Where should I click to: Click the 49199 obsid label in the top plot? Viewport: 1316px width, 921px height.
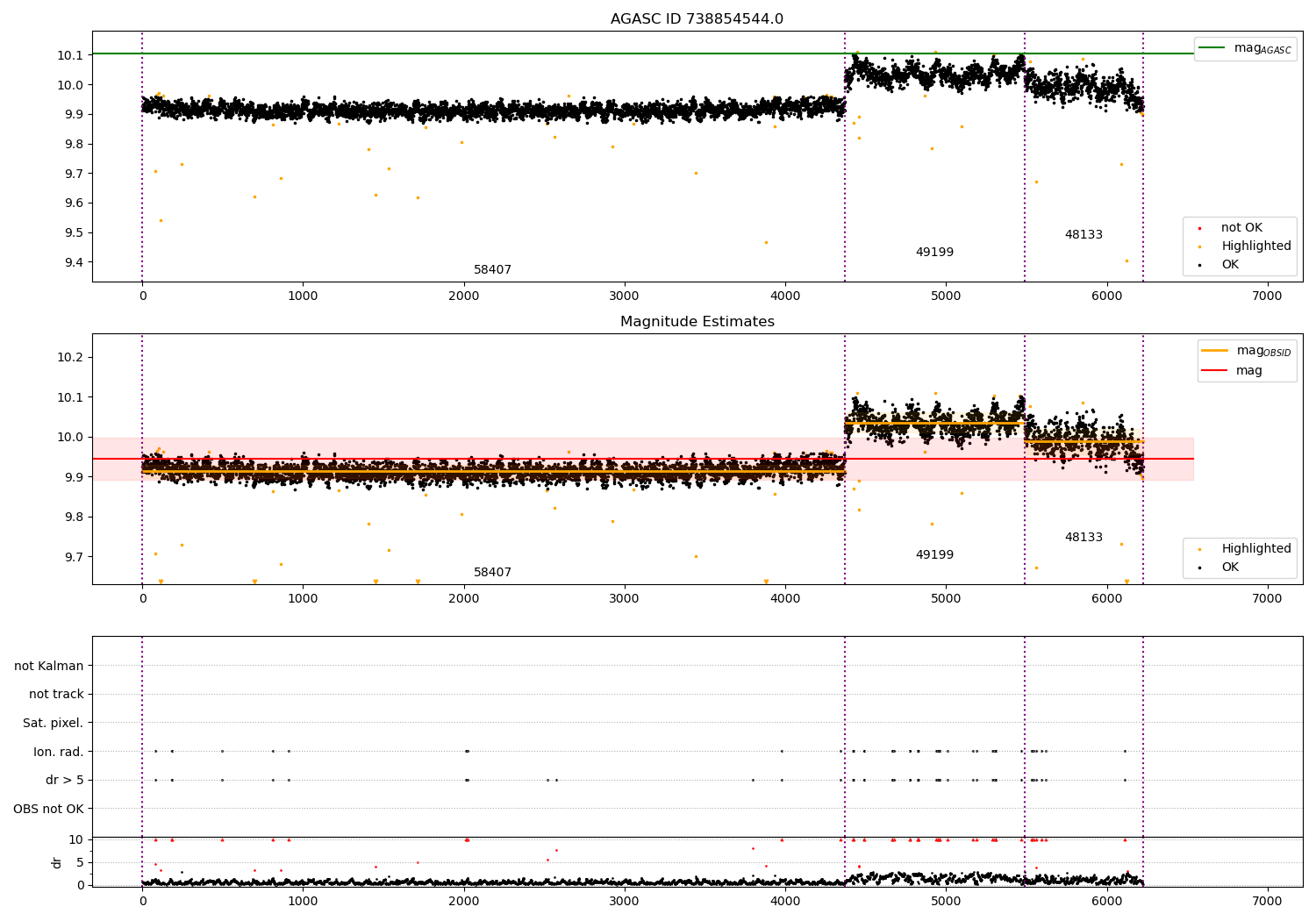click(x=934, y=252)
